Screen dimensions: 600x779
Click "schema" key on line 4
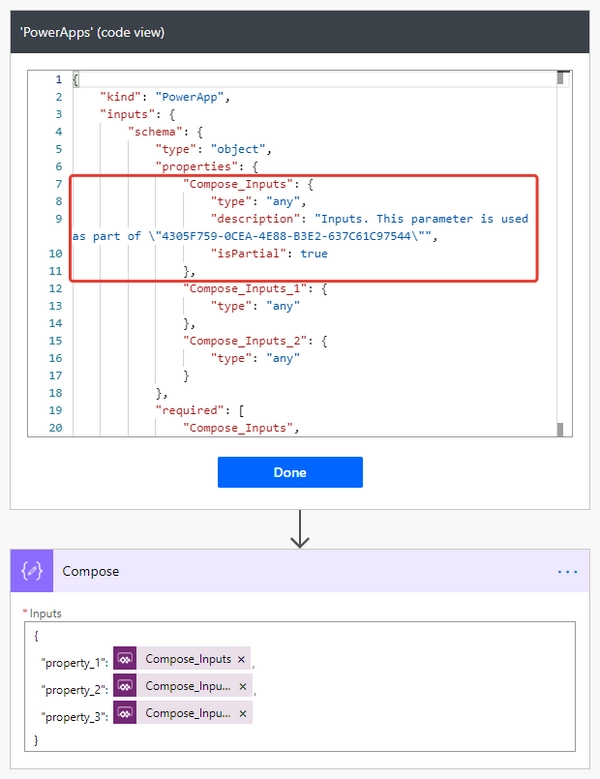[x=155, y=132]
